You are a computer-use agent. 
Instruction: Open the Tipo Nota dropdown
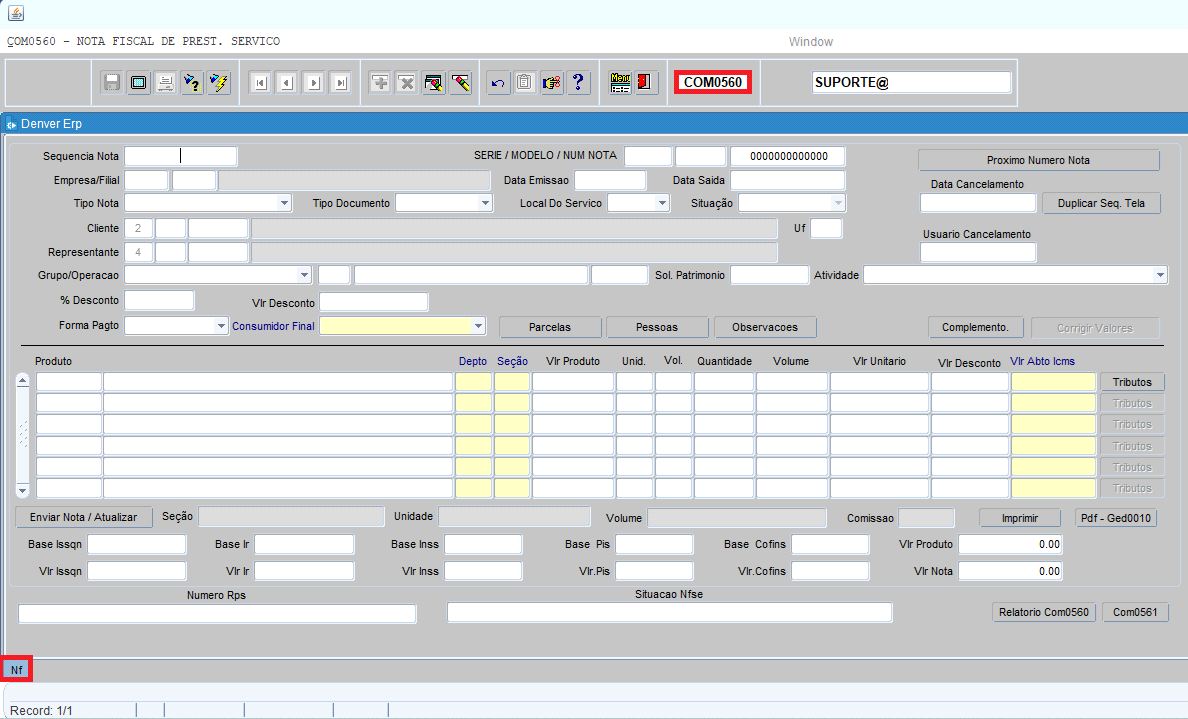284,203
